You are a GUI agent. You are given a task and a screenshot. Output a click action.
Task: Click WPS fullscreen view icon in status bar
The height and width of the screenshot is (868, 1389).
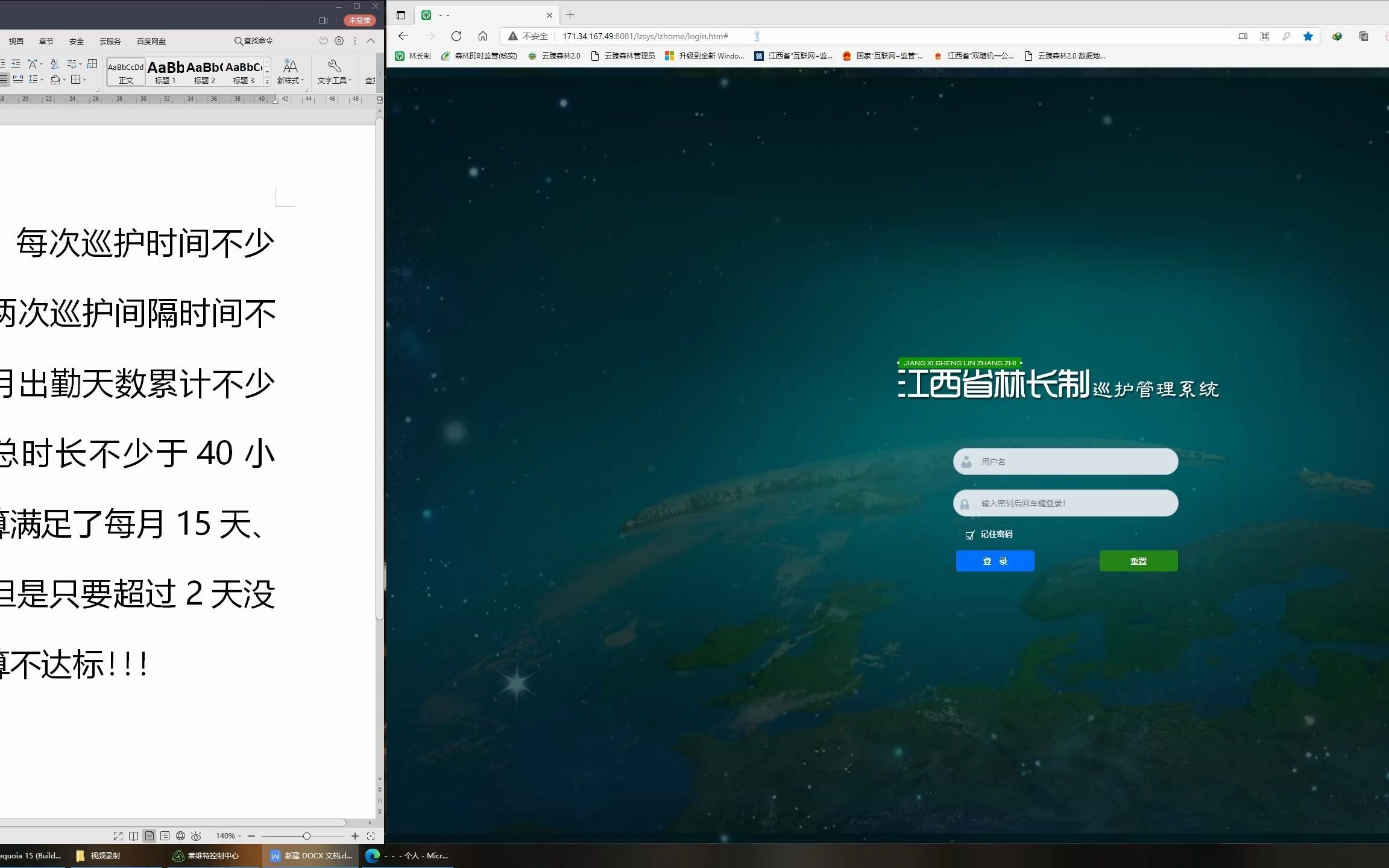[118, 836]
